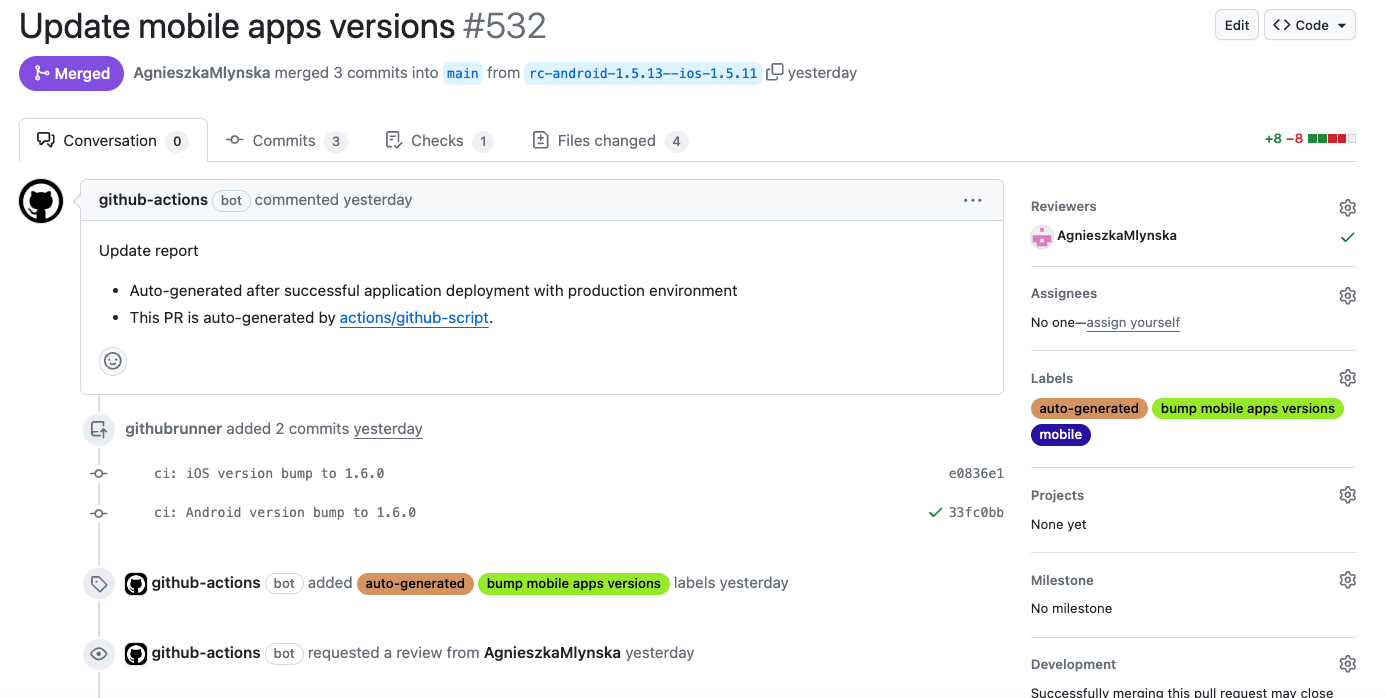Image resolution: width=1386 pixels, height=698 pixels.
Task: Click the diff stat colored squares
Action: 1330,139
